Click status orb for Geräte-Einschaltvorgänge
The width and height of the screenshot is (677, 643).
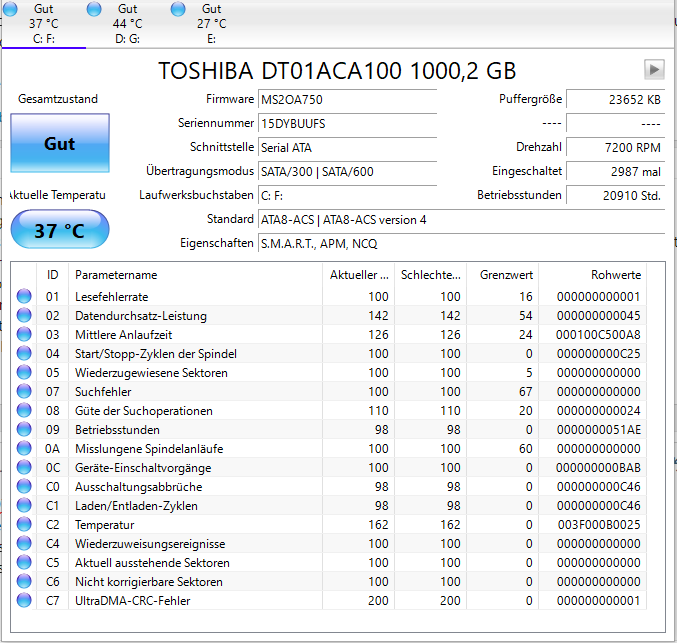click(x=24, y=467)
